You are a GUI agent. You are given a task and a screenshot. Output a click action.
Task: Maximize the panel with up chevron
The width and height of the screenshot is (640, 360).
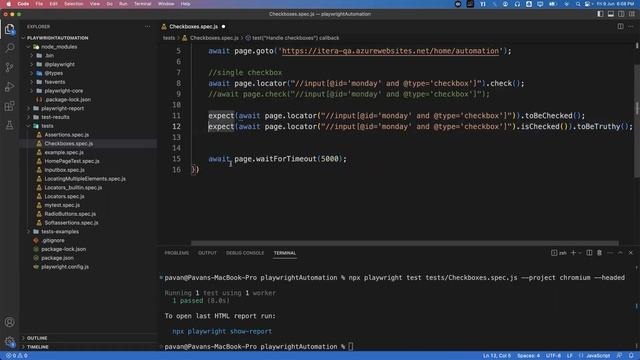click(x=620, y=253)
